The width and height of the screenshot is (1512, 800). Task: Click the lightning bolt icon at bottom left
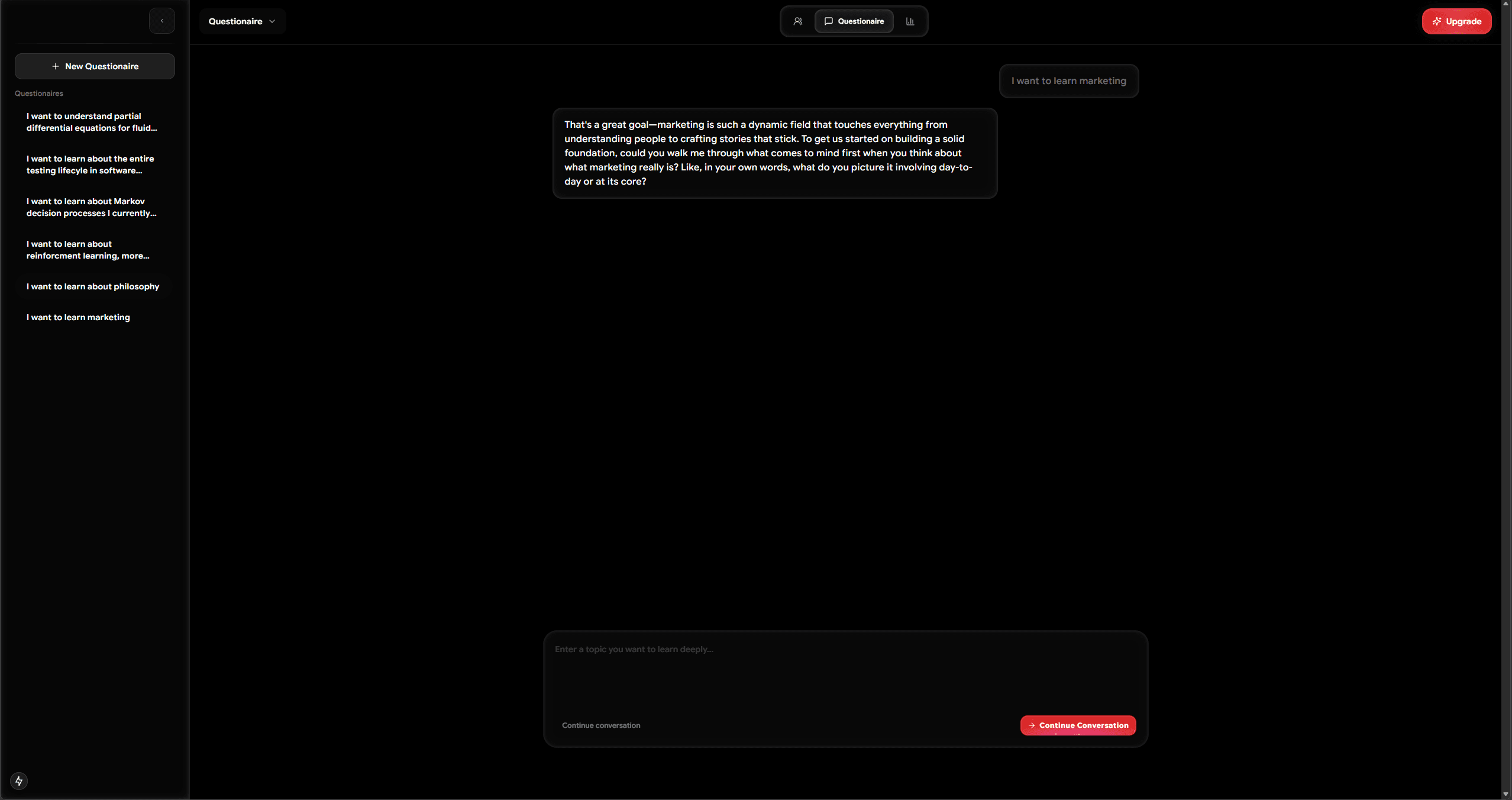19,780
